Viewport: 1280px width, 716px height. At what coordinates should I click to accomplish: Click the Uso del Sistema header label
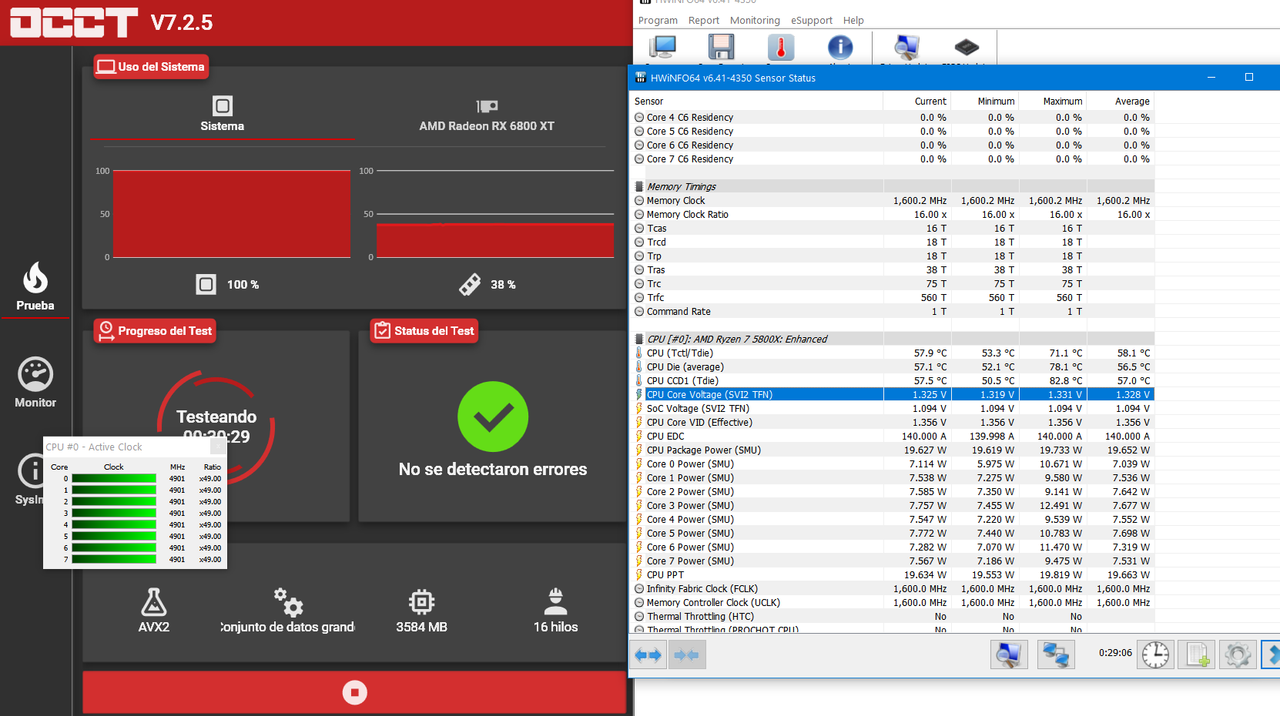coord(152,67)
